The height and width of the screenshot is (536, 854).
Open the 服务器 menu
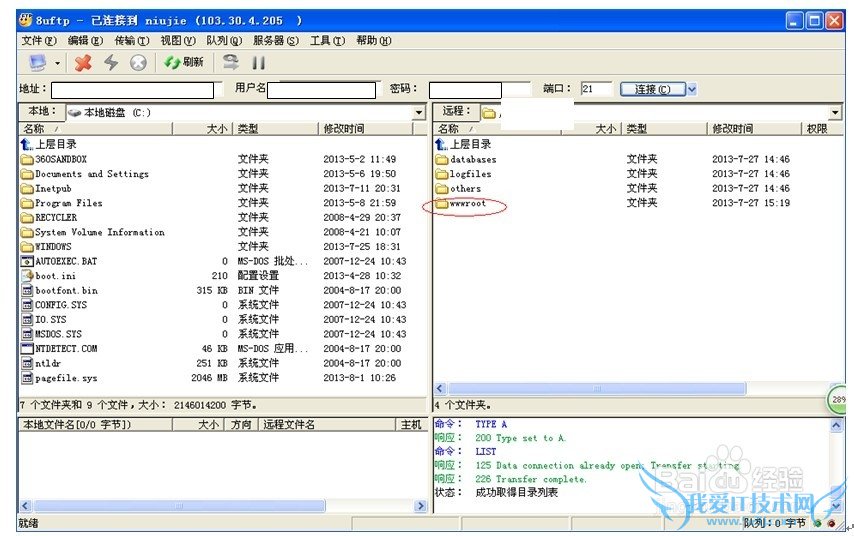coord(276,41)
